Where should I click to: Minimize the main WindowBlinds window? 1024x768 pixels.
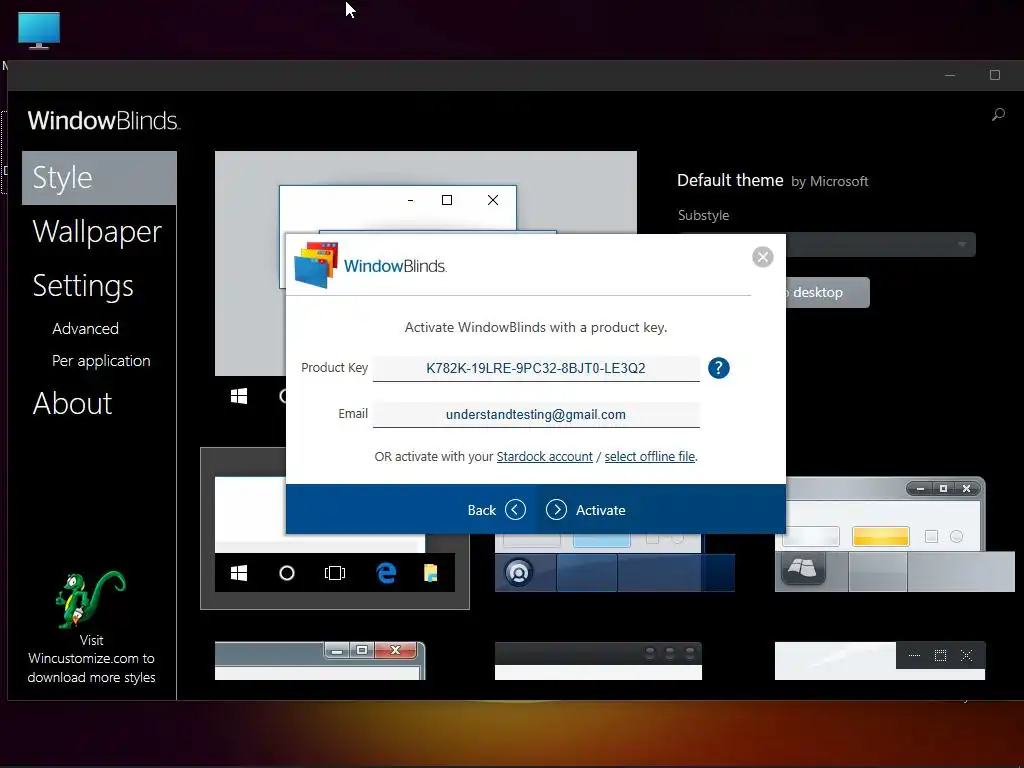pos(950,75)
